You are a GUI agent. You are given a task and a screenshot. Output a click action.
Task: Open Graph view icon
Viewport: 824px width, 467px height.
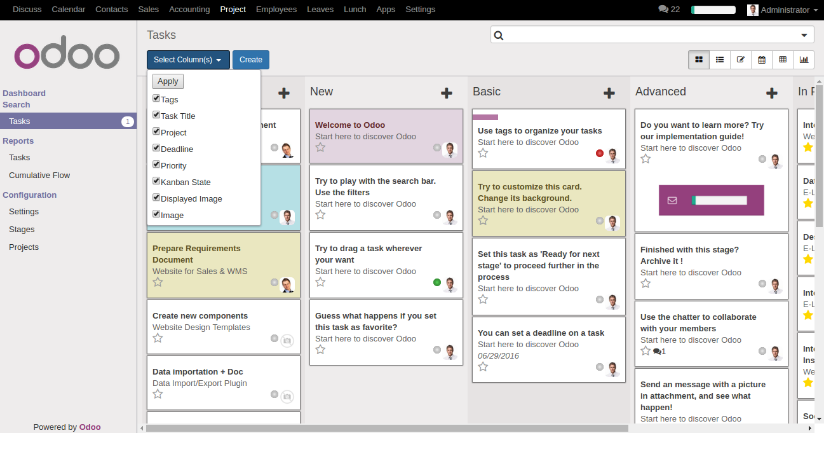point(804,60)
